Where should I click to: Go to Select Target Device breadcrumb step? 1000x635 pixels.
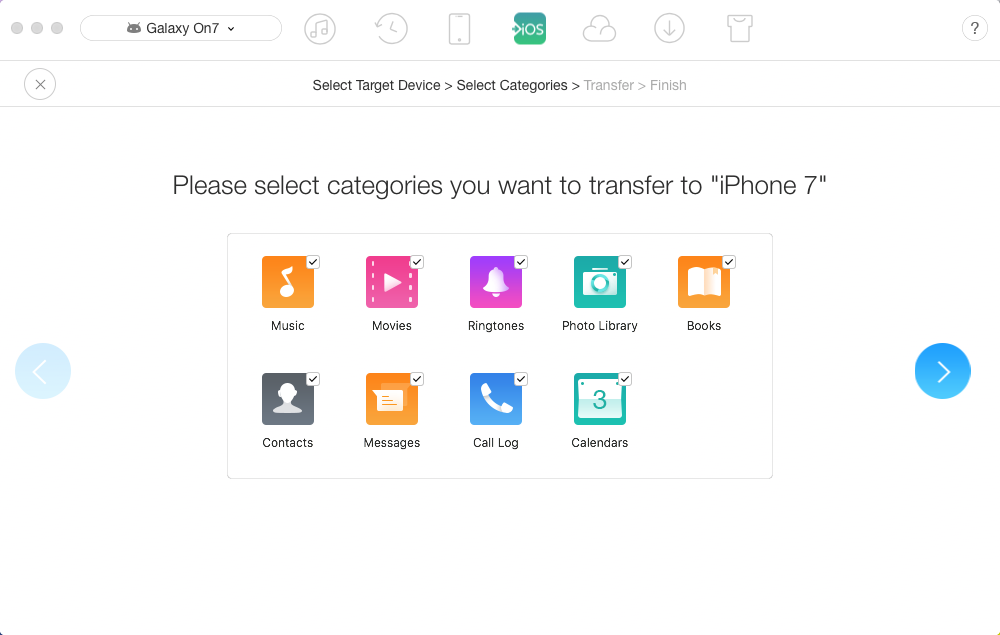(376, 85)
